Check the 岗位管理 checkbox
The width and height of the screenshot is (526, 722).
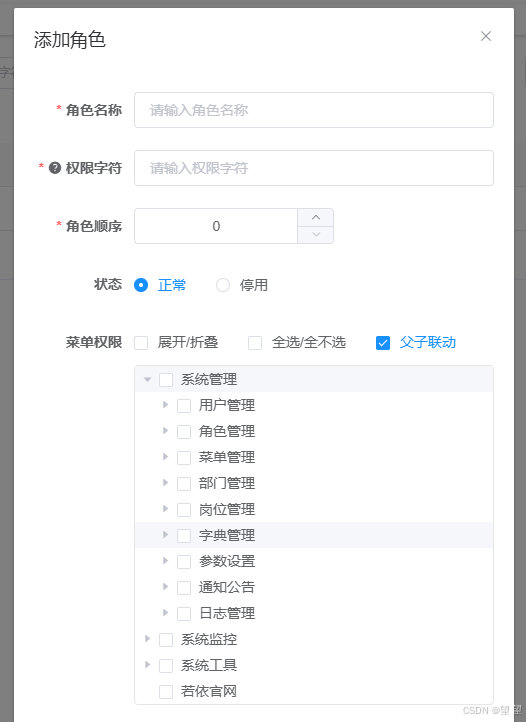[184, 510]
